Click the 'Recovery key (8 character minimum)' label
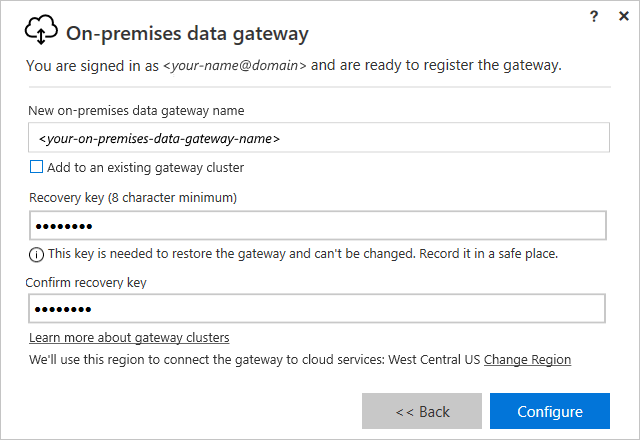640x440 pixels. click(133, 197)
